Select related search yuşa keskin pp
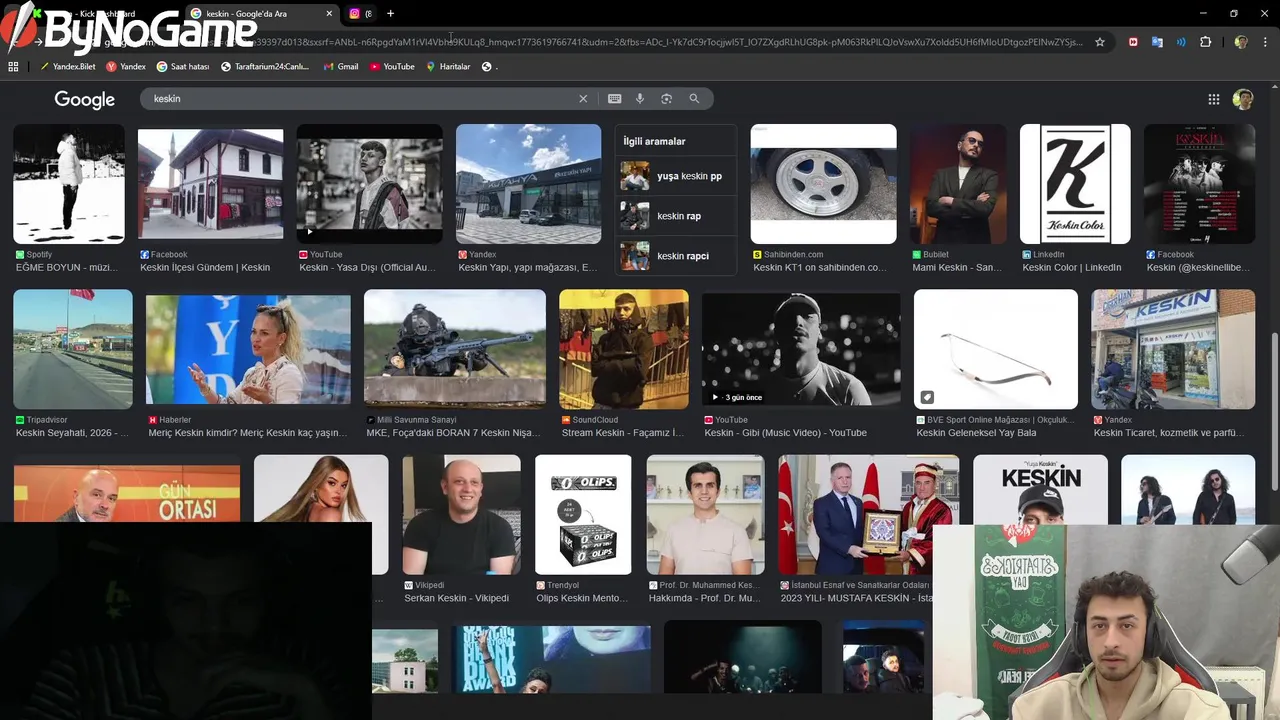The width and height of the screenshot is (1280, 720). 676,176
